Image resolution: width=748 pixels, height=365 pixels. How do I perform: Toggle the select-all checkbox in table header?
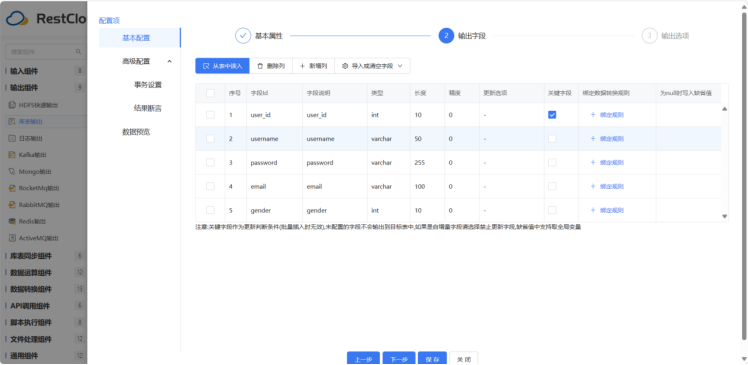(210, 93)
